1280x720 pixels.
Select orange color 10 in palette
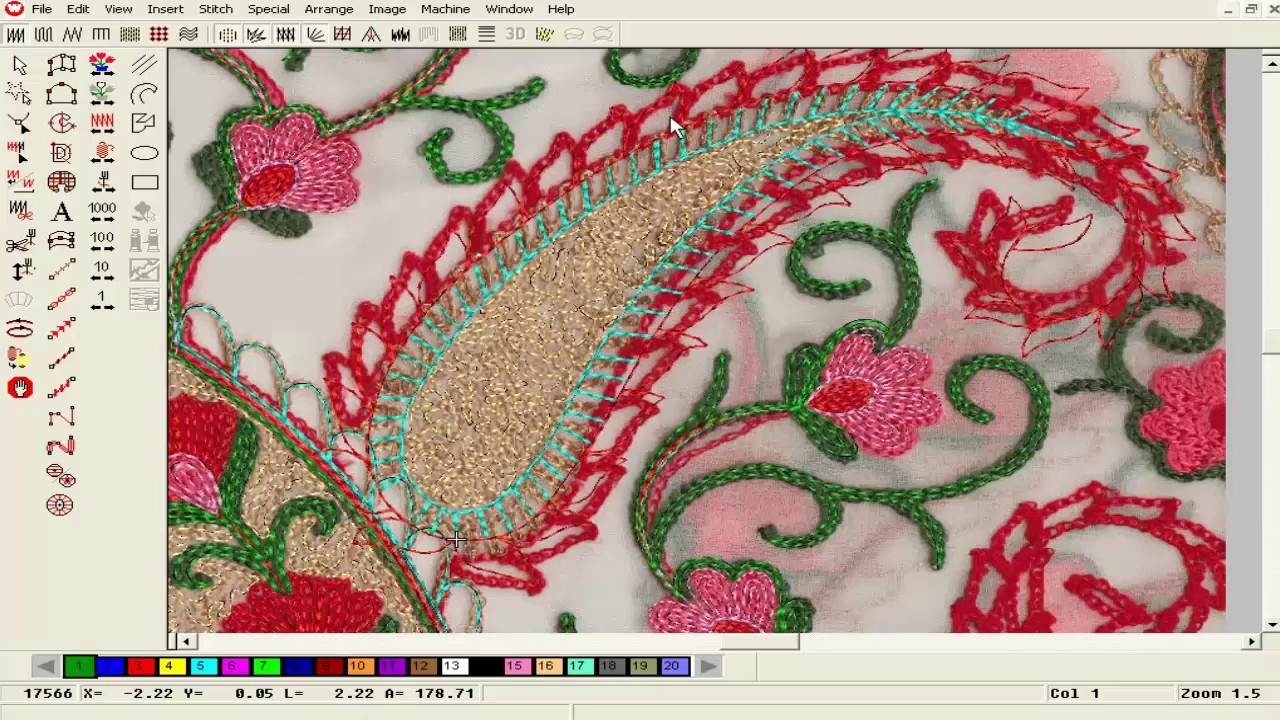(357, 666)
